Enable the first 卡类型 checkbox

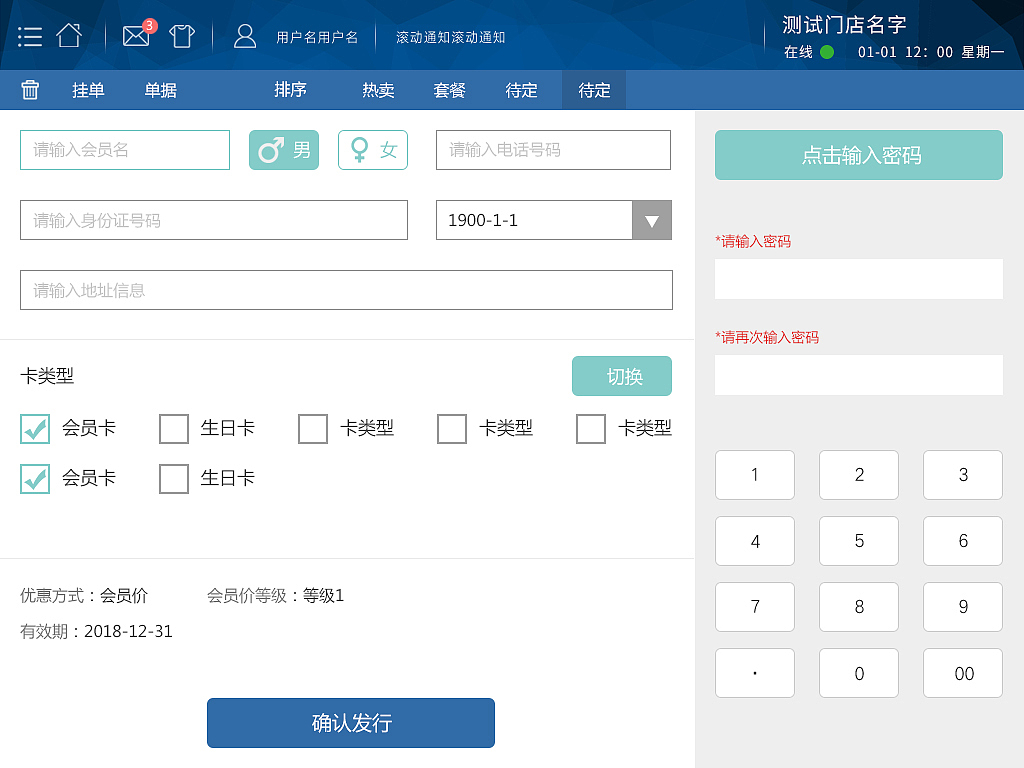pos(313,428)
